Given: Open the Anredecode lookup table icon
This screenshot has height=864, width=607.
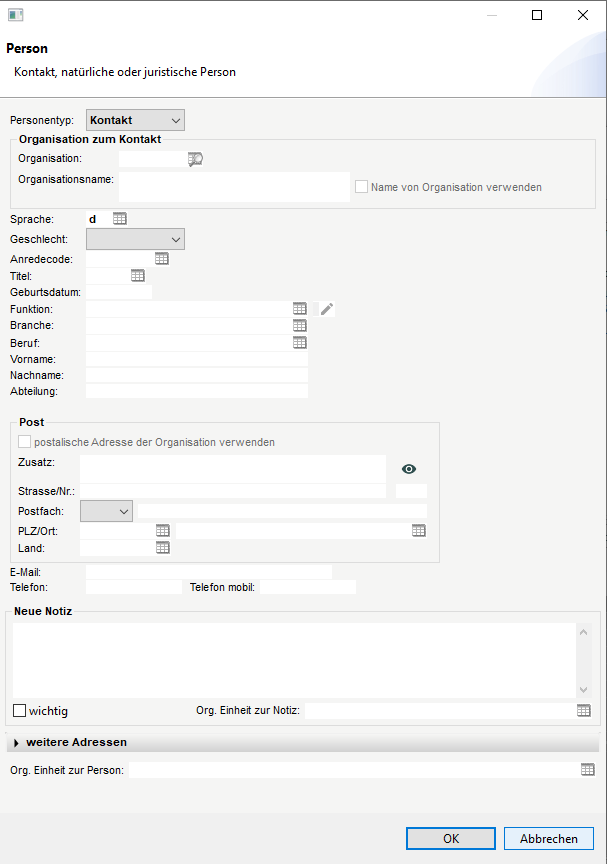Looking at the screenshot, I should pyautogui.click(x=162, y=258).
